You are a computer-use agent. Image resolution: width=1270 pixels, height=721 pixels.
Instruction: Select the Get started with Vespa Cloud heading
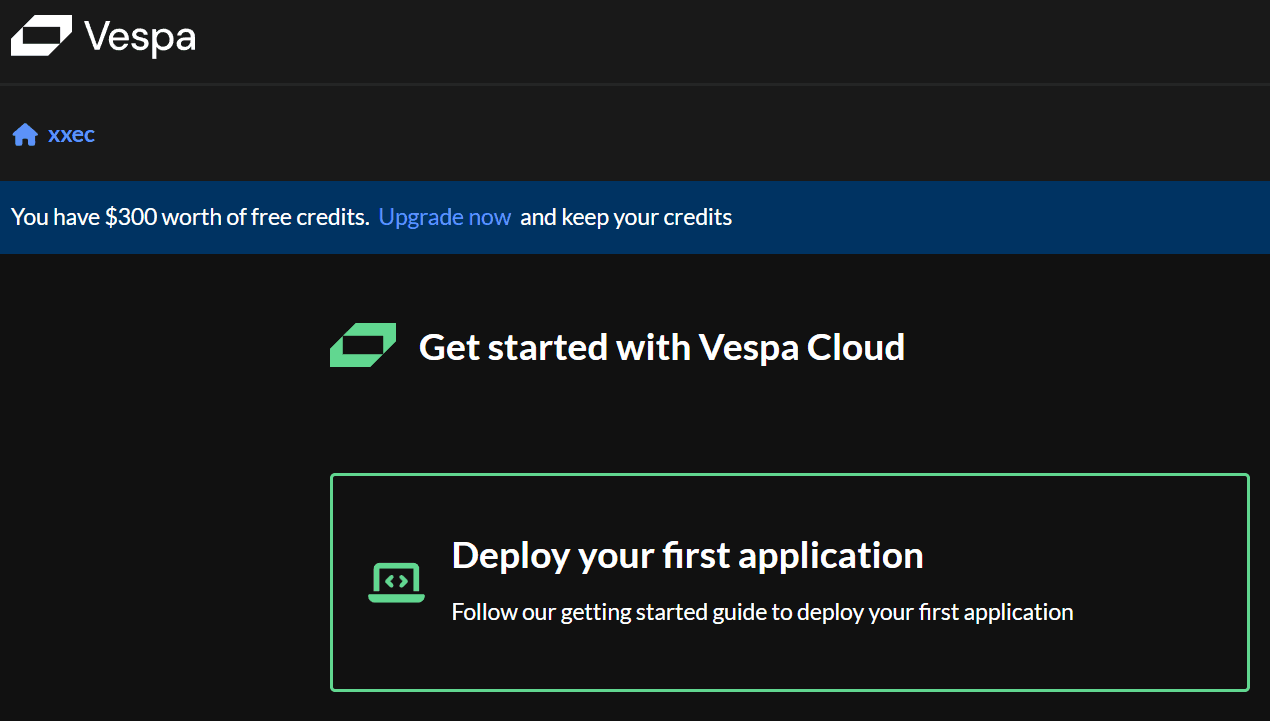pyautogui.click(x=662, y=347)
